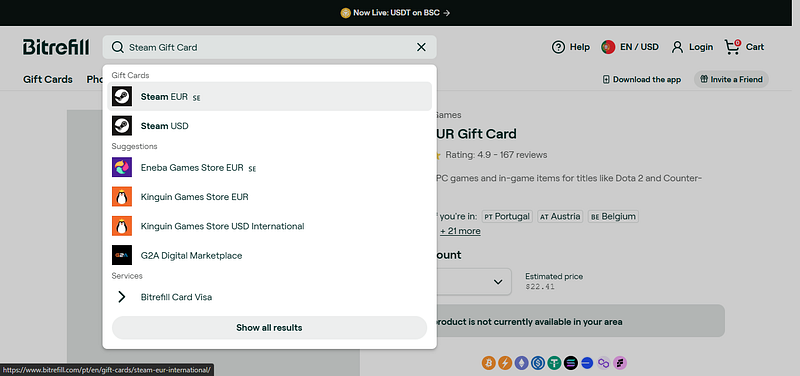This screenshot has height=376, width=800.
Task: Click the Austria country tag
Action: 560,216
